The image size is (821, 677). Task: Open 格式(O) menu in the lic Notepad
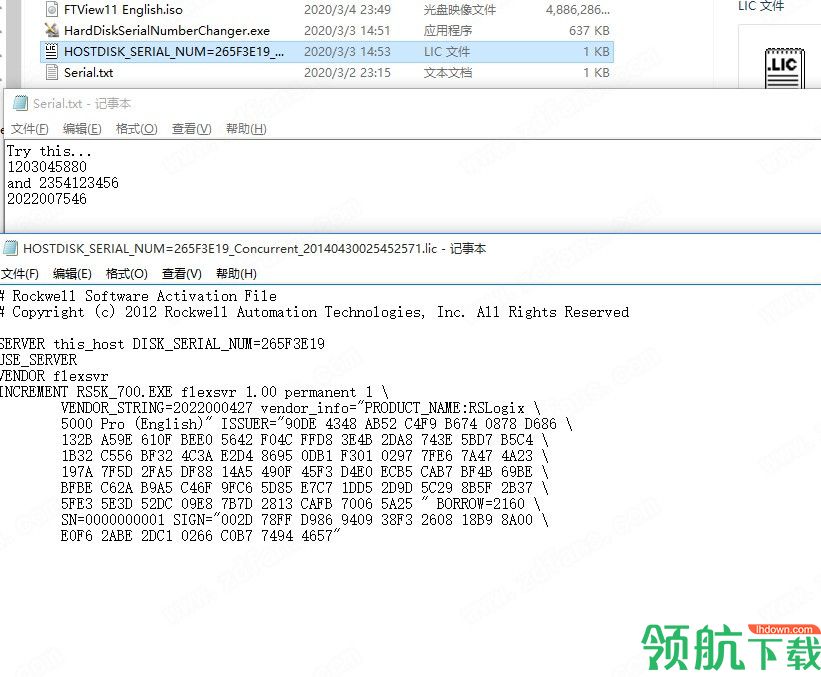[126, 274]
